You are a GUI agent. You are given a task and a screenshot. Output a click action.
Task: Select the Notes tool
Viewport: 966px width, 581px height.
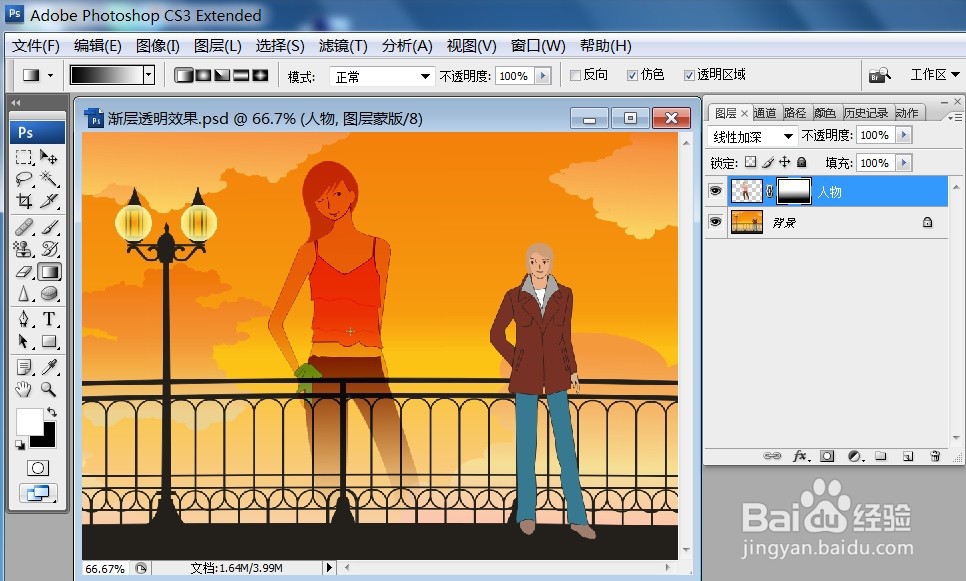(x=24, y=367)
